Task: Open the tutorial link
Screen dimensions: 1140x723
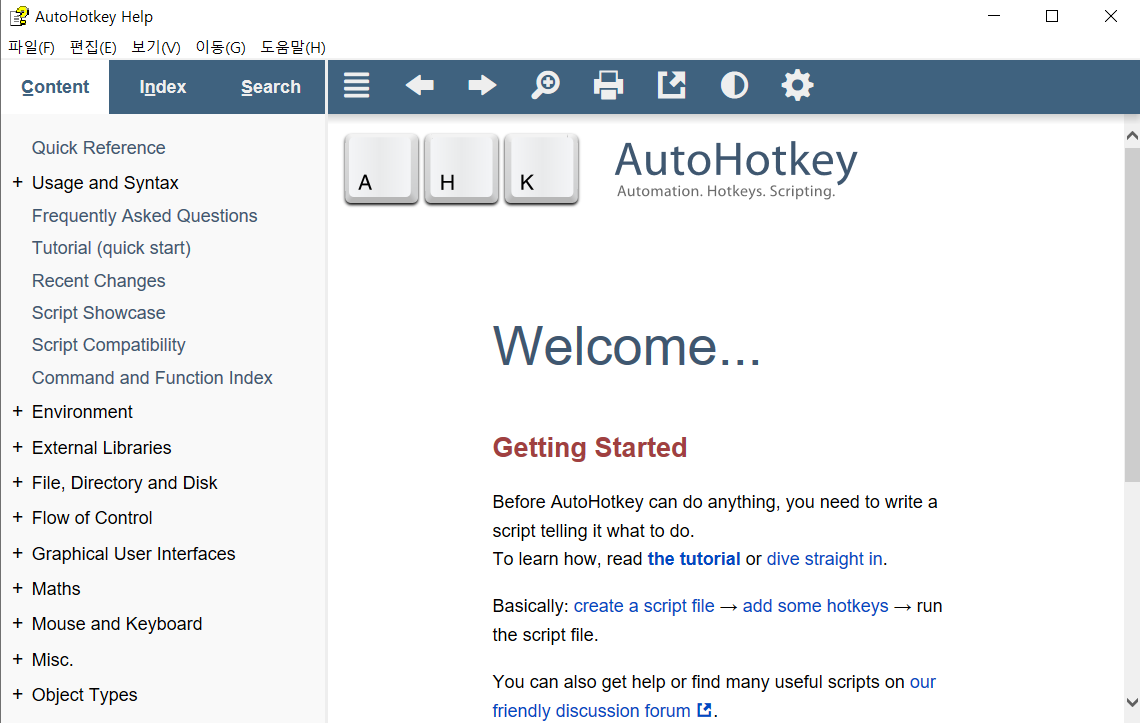Action: pos(694,559)
